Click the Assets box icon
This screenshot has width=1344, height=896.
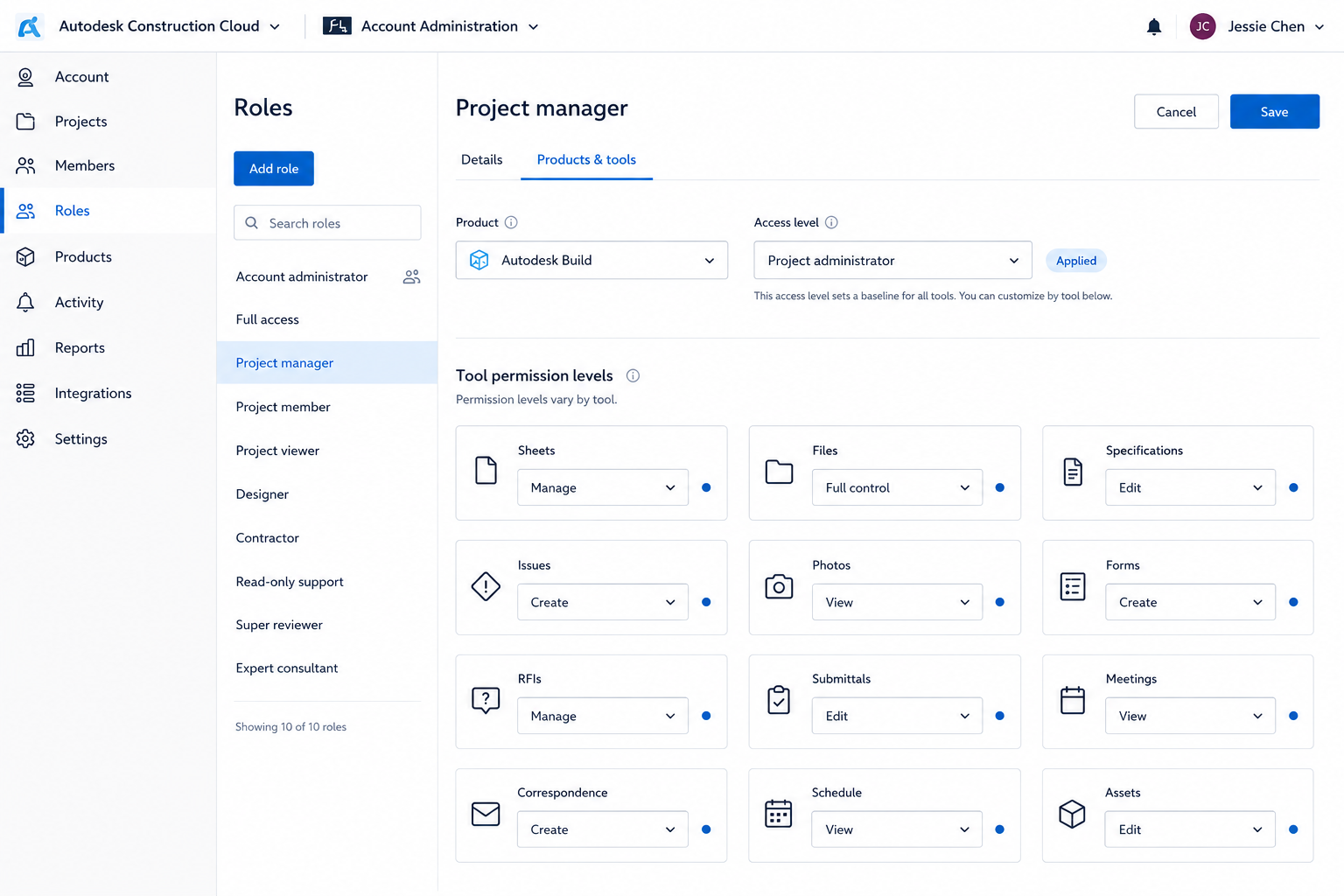pyautogui.click(x=1073, y=814)
